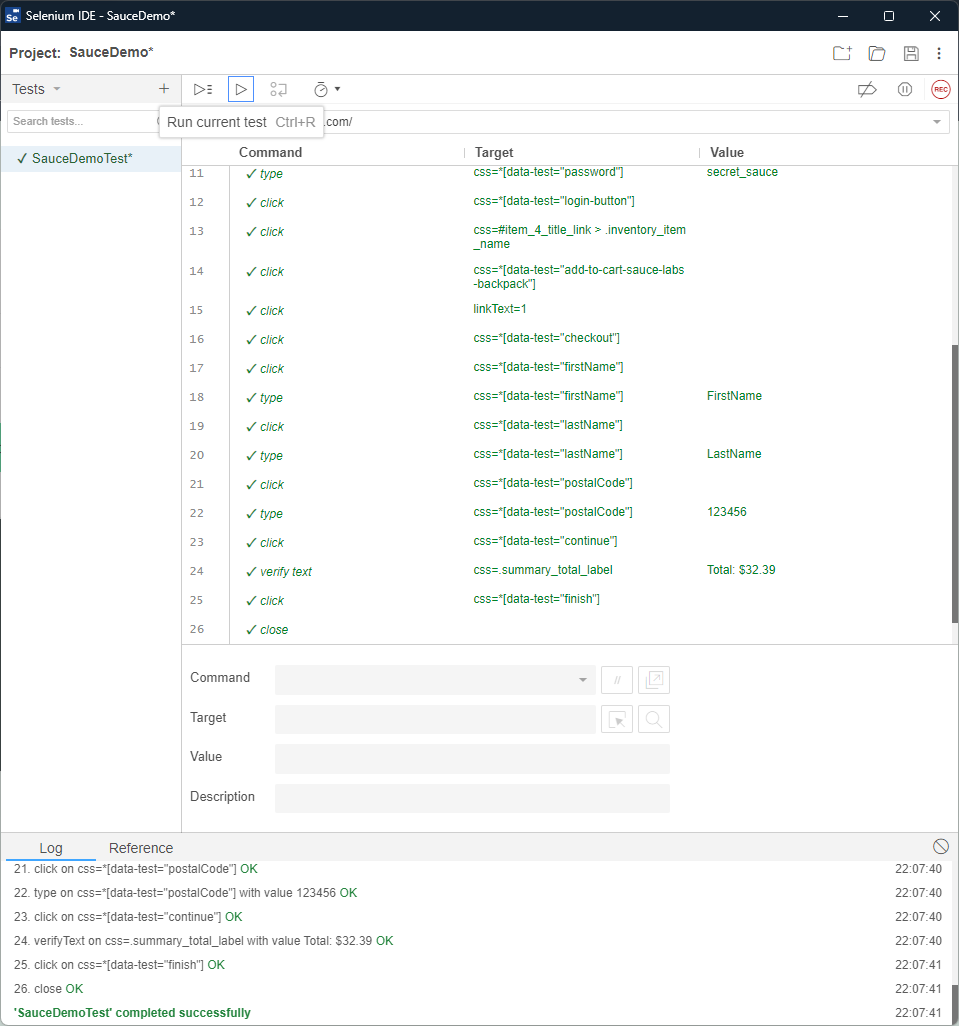
Task: Open an existing project folder icon
Action: [x=877, y=53]
